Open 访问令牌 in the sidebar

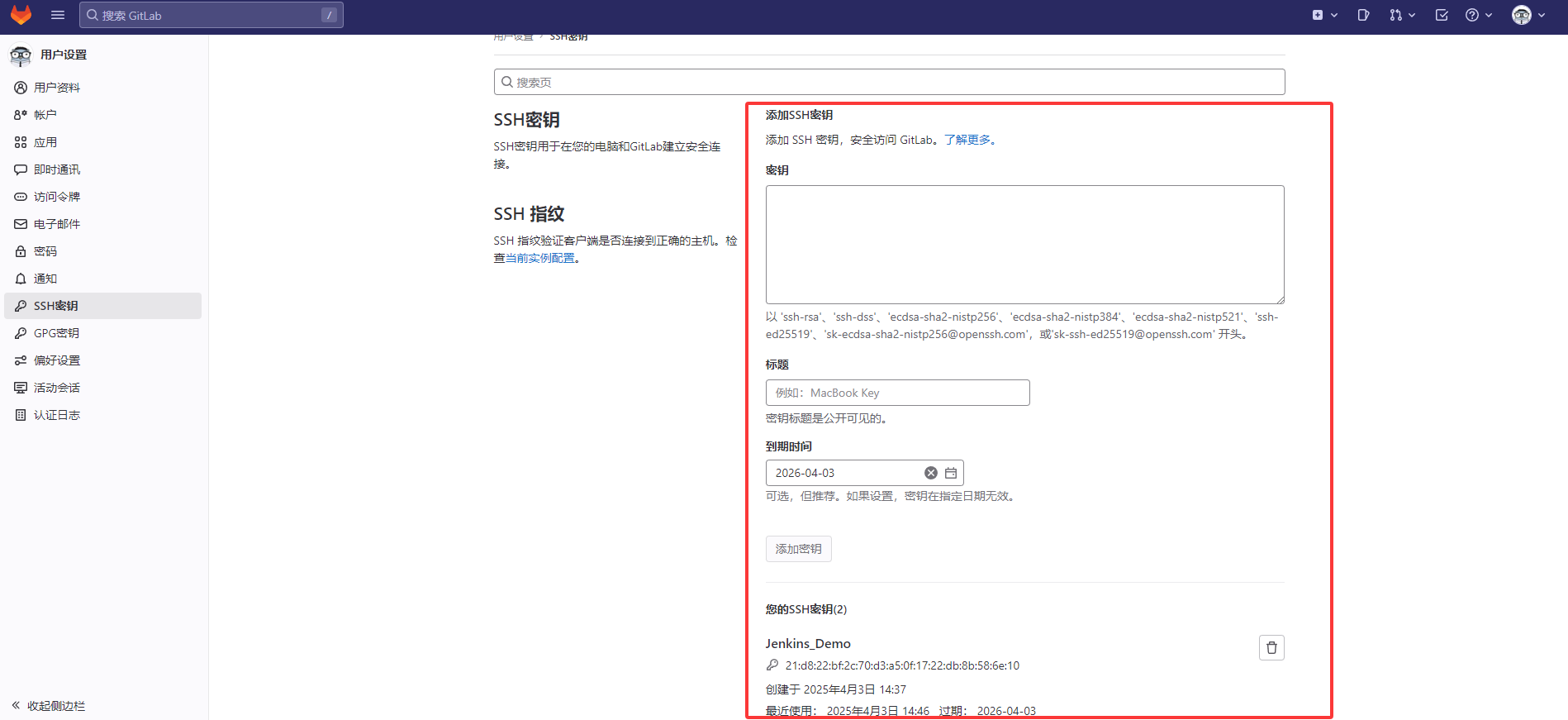pyautogui.click(x=103, y=197)
